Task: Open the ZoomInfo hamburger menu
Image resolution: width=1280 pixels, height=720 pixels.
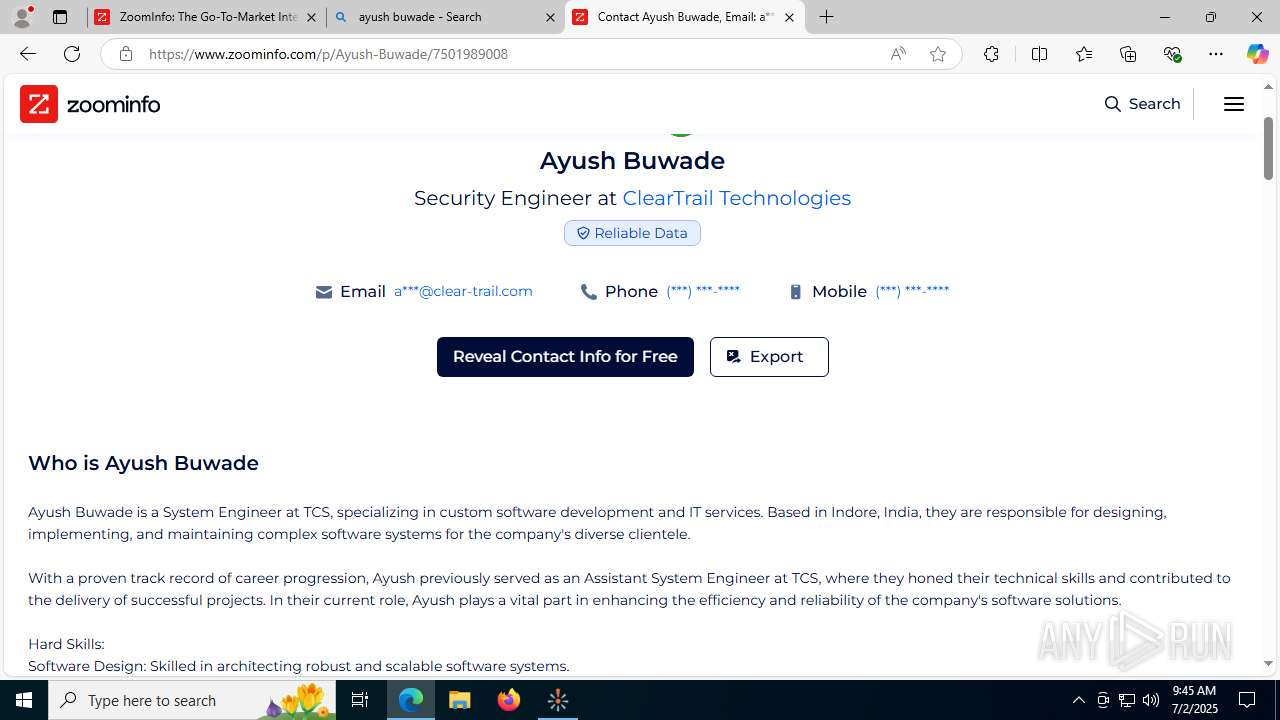Action: pyautogui.click(x=1233, y=104)
